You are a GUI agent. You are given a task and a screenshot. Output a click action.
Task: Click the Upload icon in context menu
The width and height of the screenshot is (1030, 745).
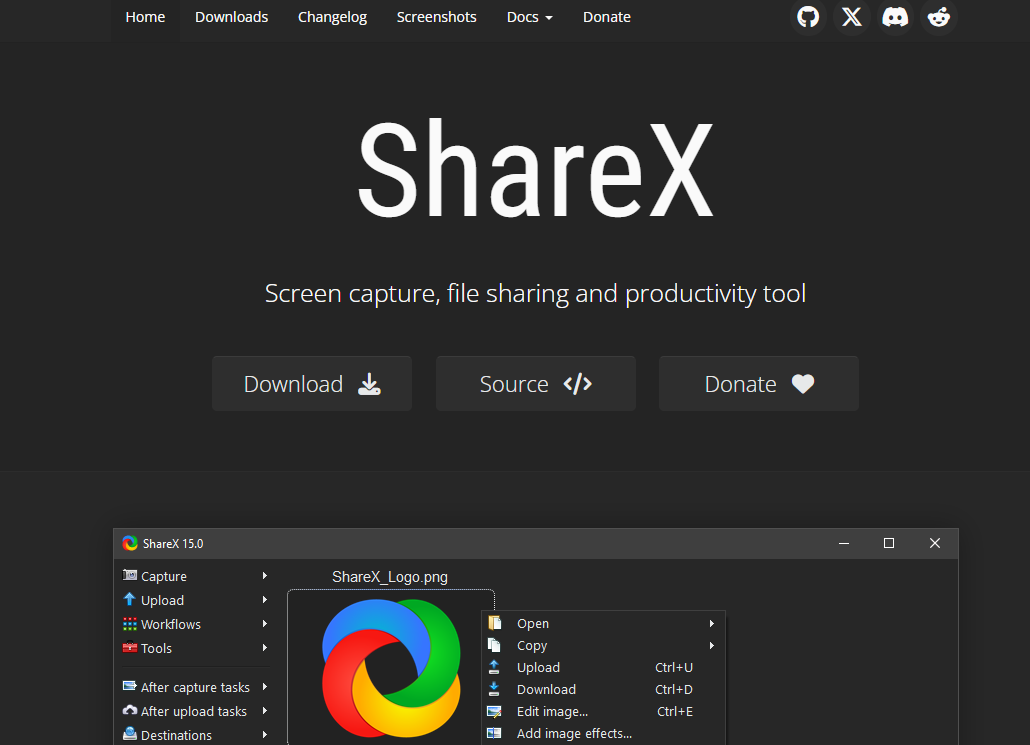pos(494,667)
